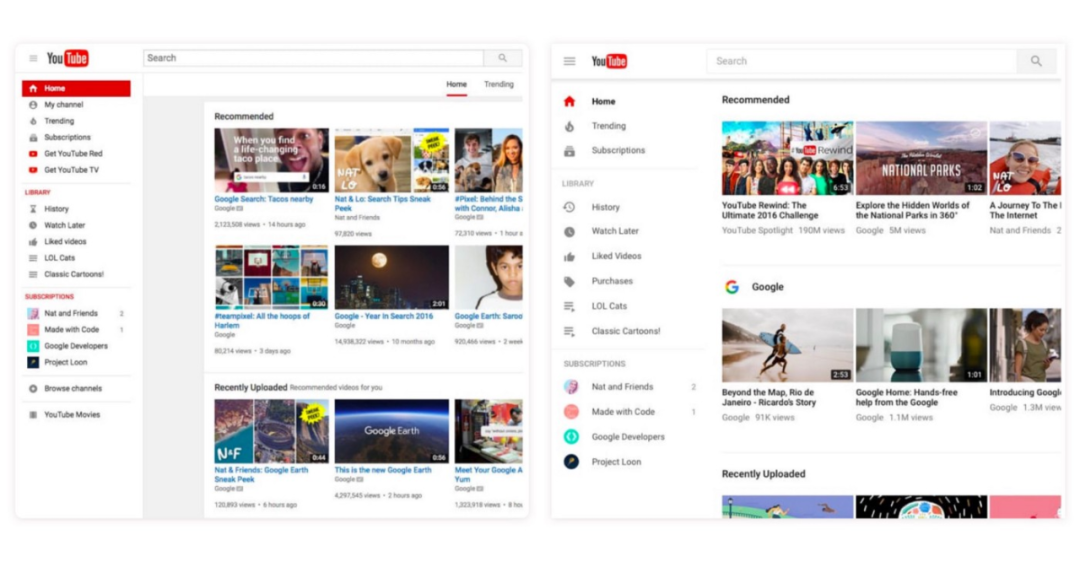This screenshot has width=1080, height=562.
Task: Click LOL Cats playlist icon in new layout
Action: (570, 306)
